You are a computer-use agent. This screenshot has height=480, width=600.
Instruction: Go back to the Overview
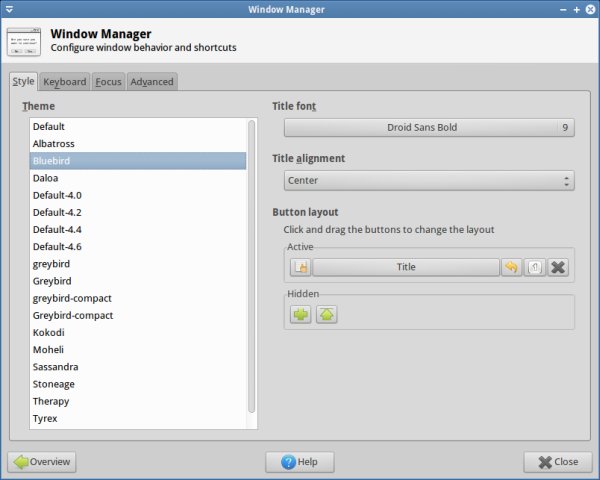click(x=42, y=462)
